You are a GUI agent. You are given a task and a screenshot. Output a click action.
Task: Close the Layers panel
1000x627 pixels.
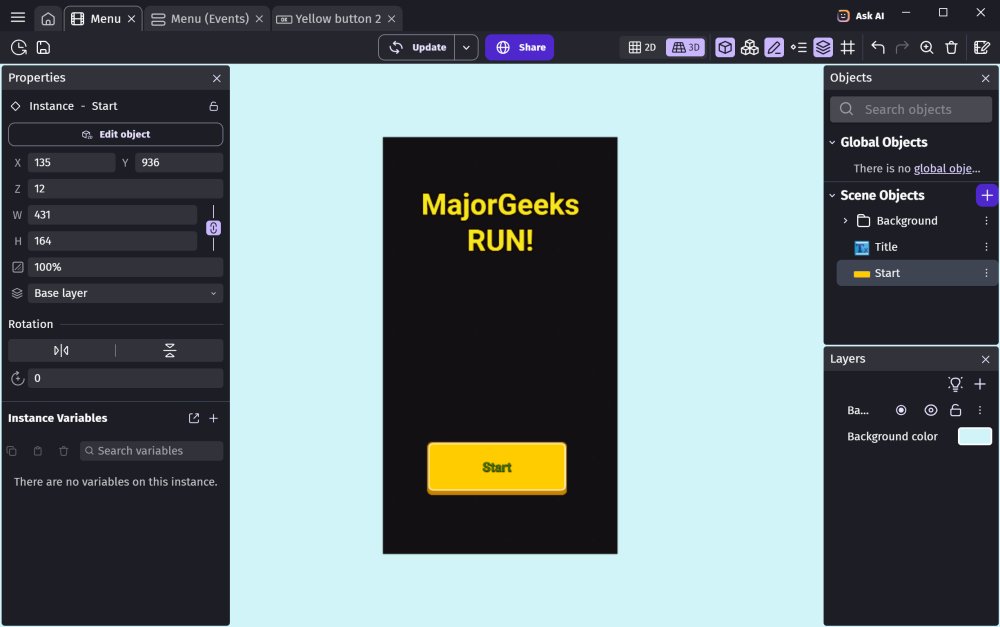(985, 360)
